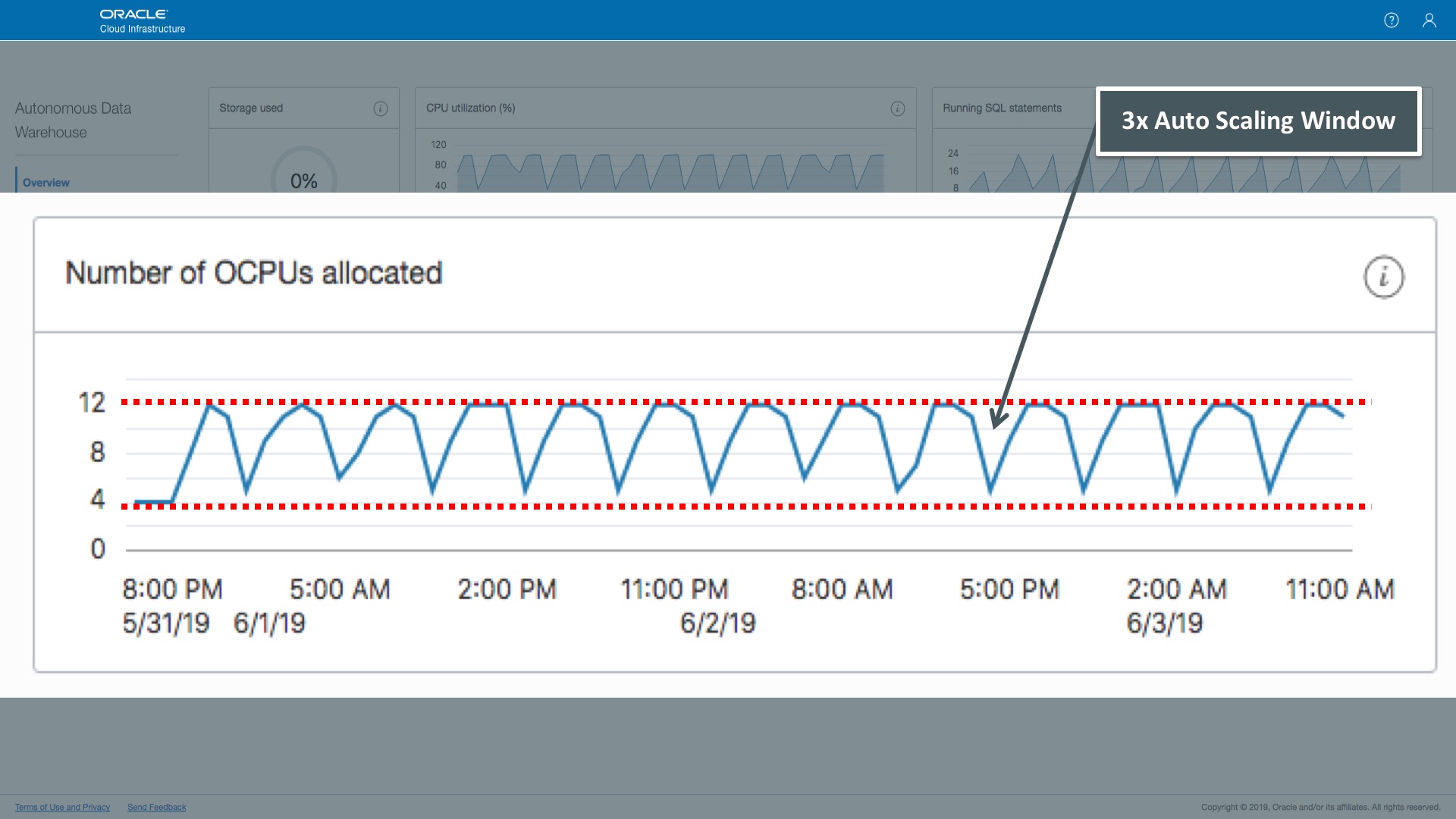The width and height of the screenshot is (1456, 819).
Task: Click the 12 value on y-axis
Action: (x=92, y=403)
